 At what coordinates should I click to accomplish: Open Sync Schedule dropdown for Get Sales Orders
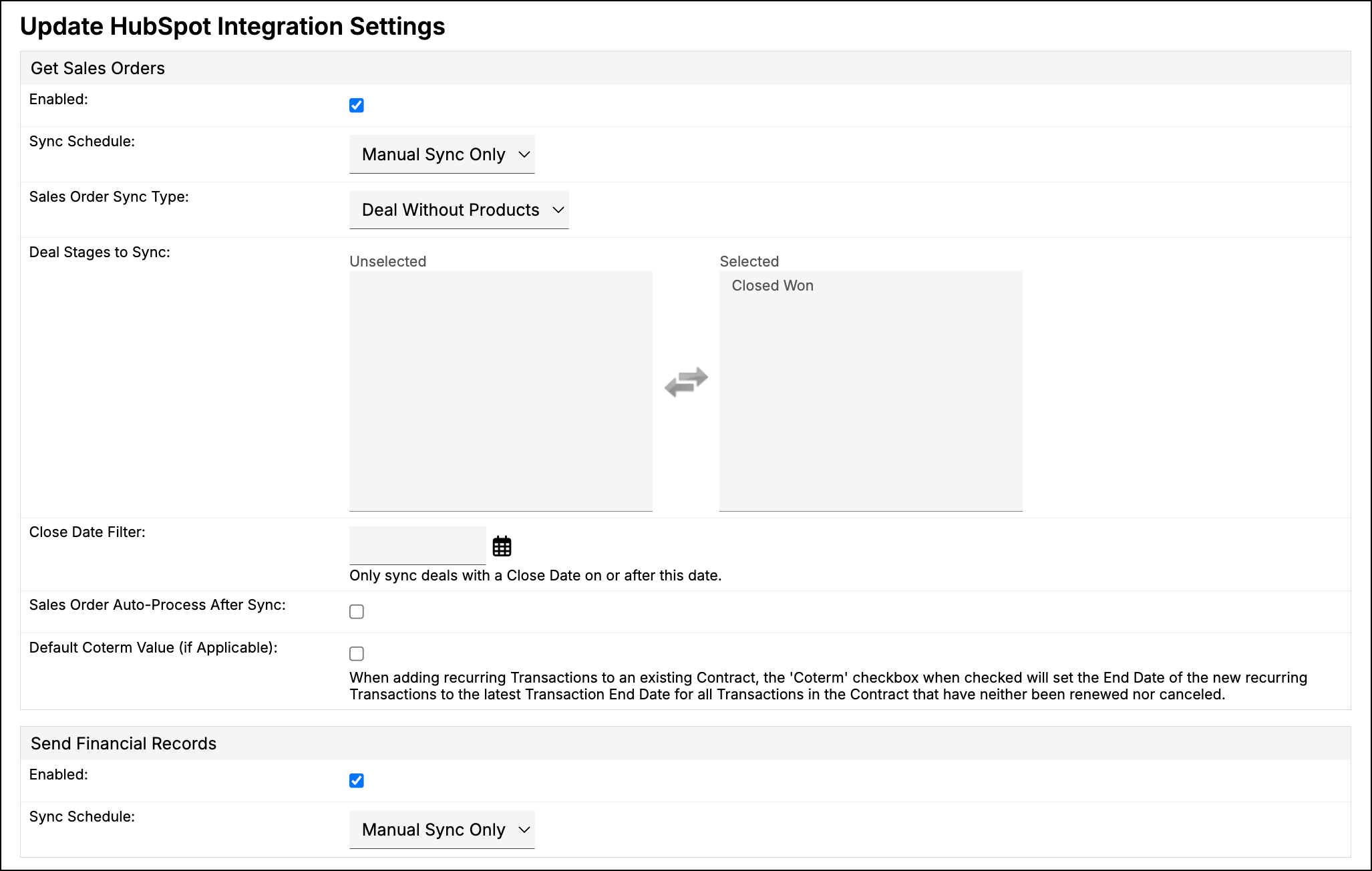pos(442,154)
